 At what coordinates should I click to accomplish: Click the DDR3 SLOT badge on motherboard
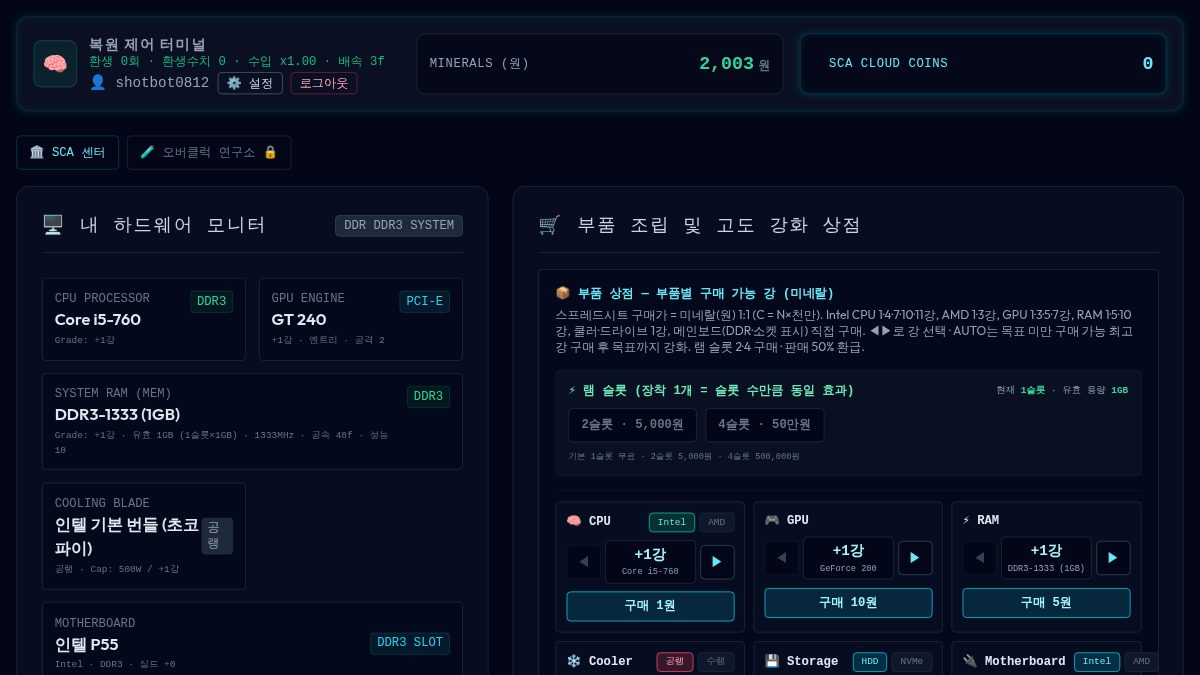410,643
